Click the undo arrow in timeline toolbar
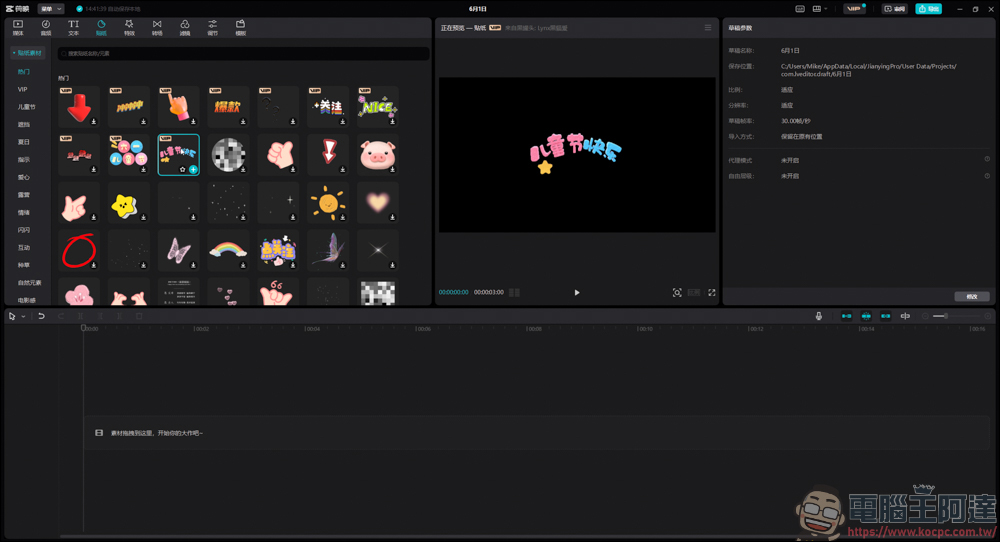 click(41, 316)
